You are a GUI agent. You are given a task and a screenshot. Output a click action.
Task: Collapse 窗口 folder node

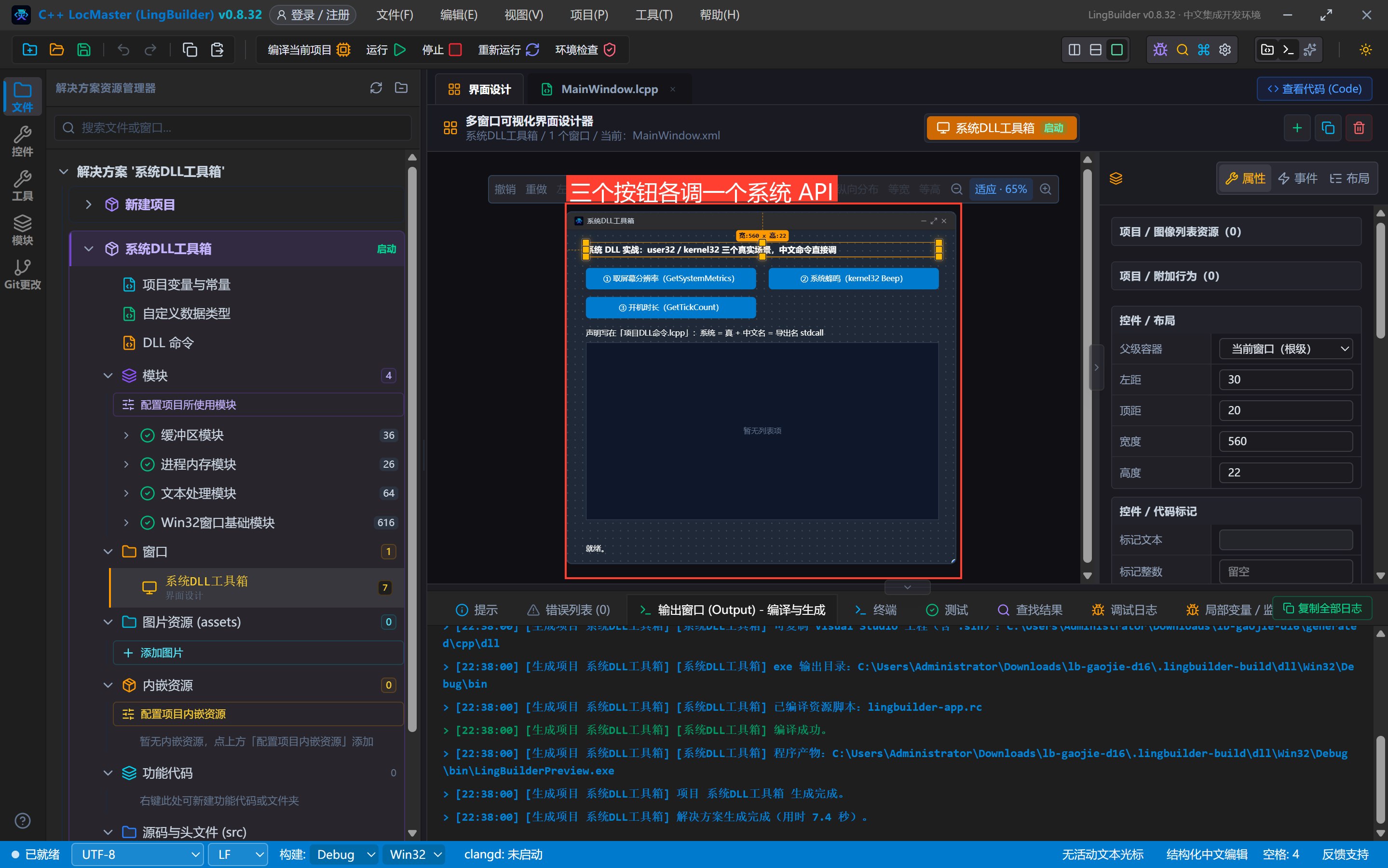(x=108, y=552)
